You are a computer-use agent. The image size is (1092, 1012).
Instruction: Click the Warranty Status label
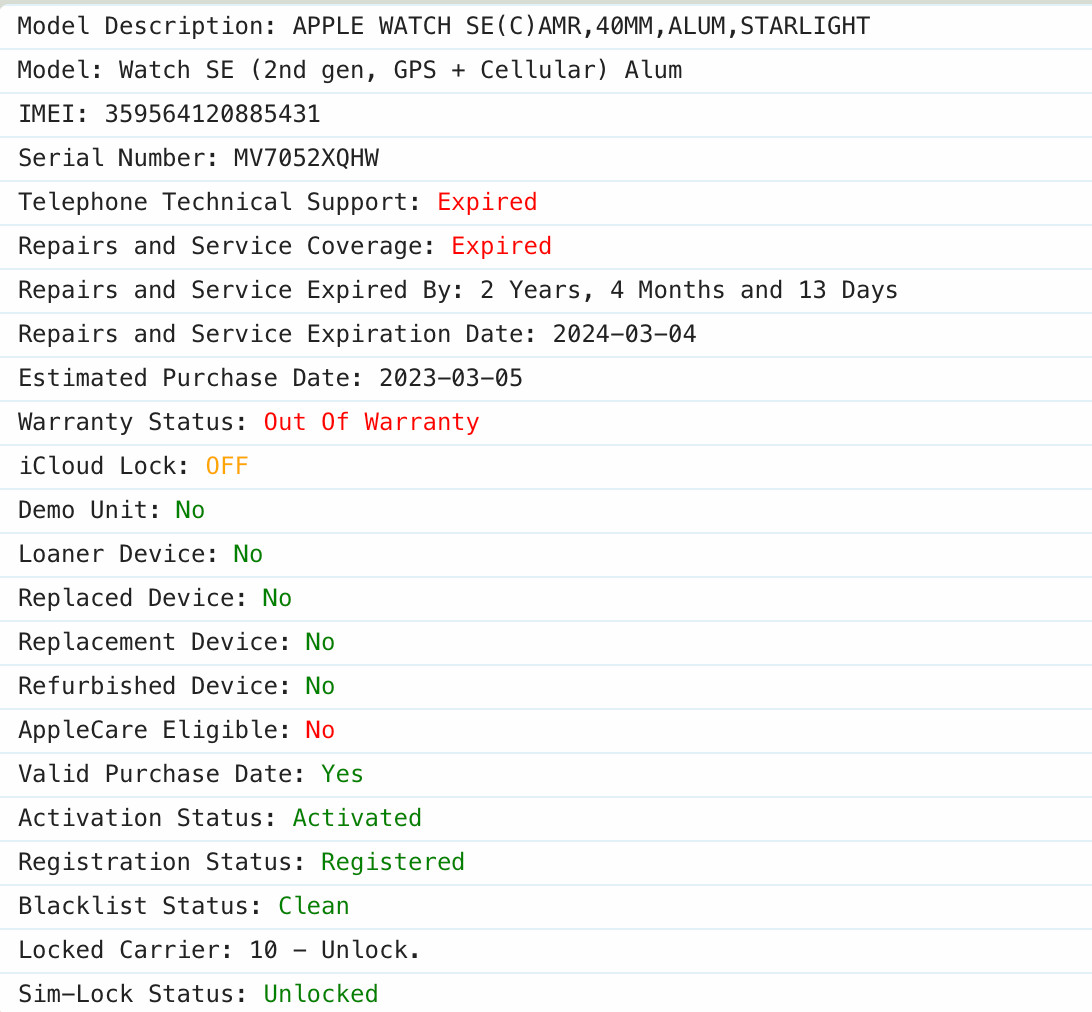[x=133, y=422]
